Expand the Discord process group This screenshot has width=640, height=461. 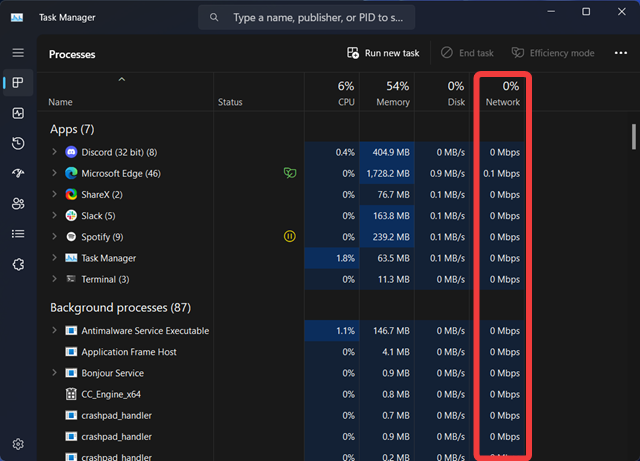coord(54,152)
